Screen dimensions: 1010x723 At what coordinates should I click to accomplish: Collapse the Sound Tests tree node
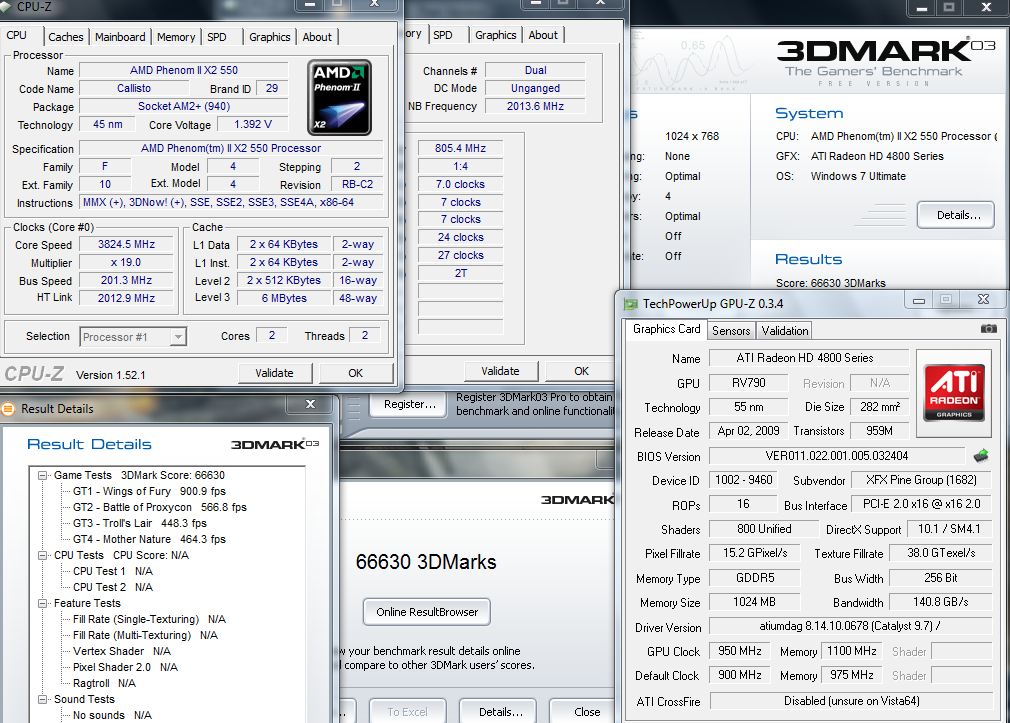[43, 700]
